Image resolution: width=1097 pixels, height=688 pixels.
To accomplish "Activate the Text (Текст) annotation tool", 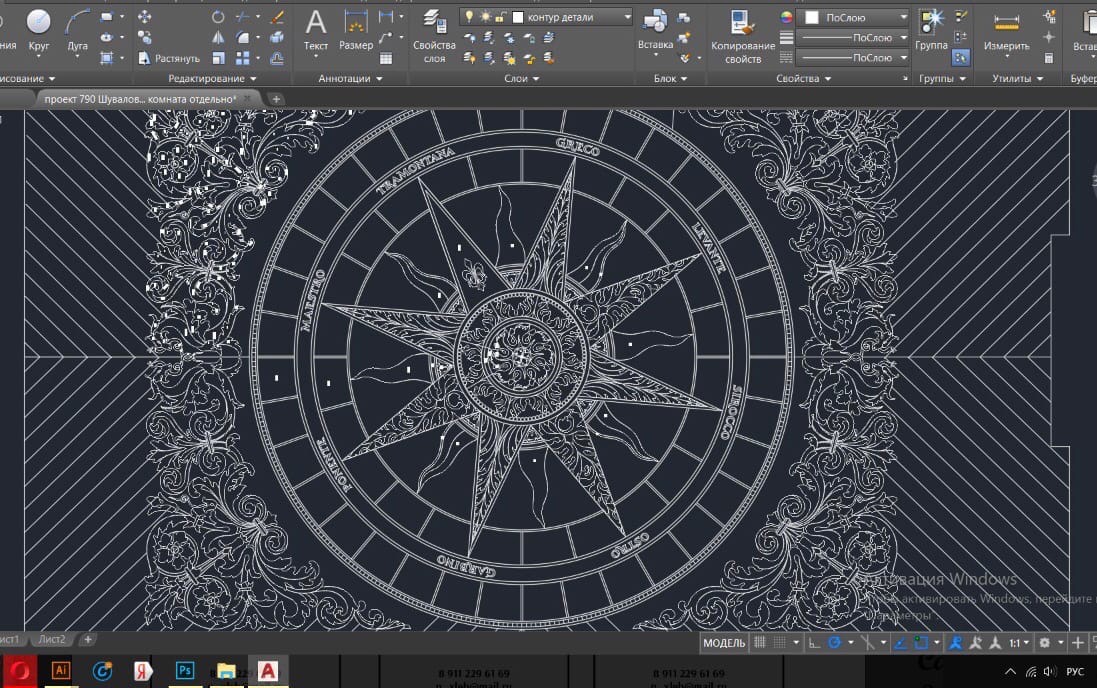I will (x=315, y=24).
